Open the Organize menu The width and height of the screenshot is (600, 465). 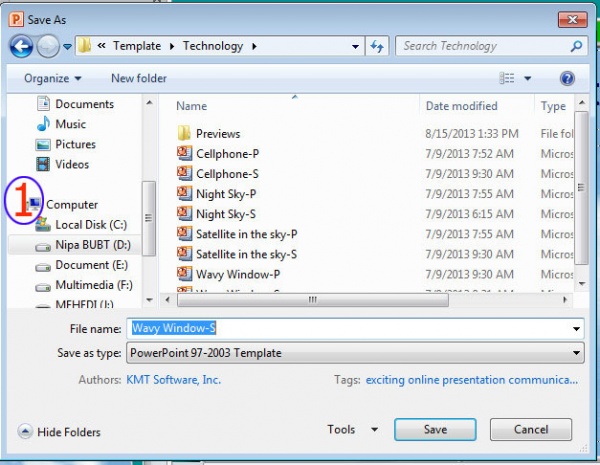point(52,78)
